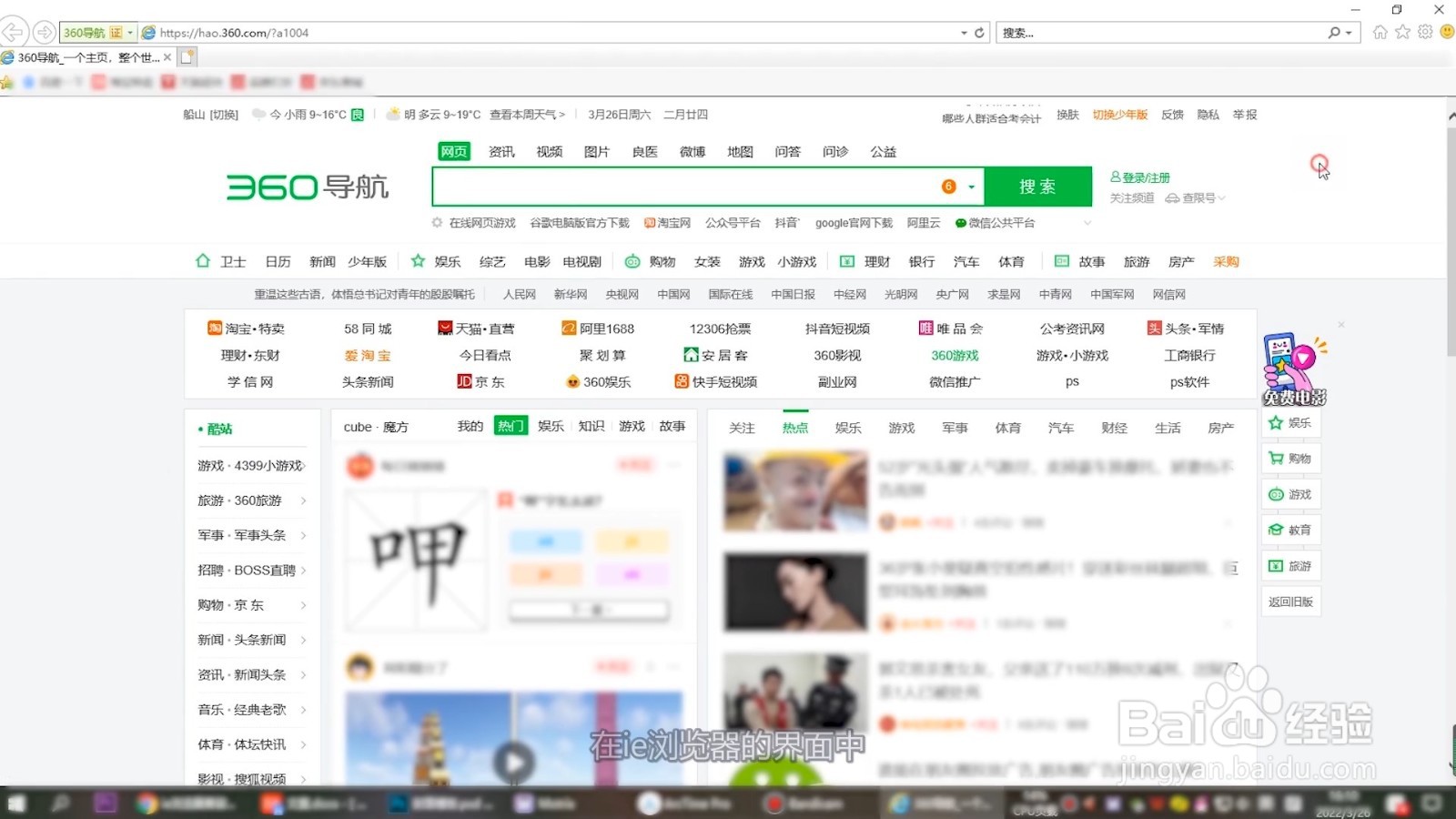Open 天猫·自营 site link
The height and width of the screenshot is (819, 1456).
click(x=476, y=329)
